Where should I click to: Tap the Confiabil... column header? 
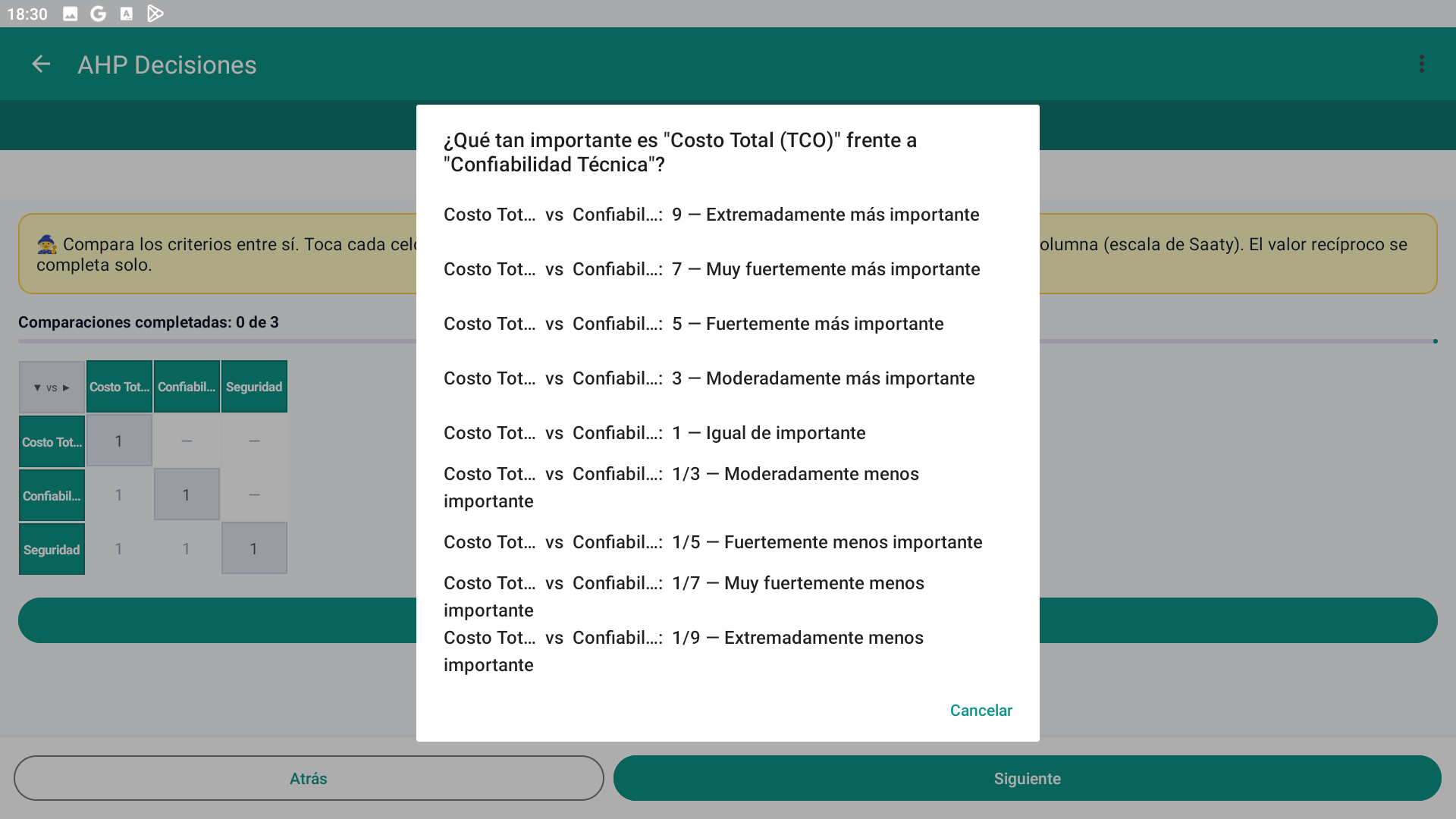point(187,387)
